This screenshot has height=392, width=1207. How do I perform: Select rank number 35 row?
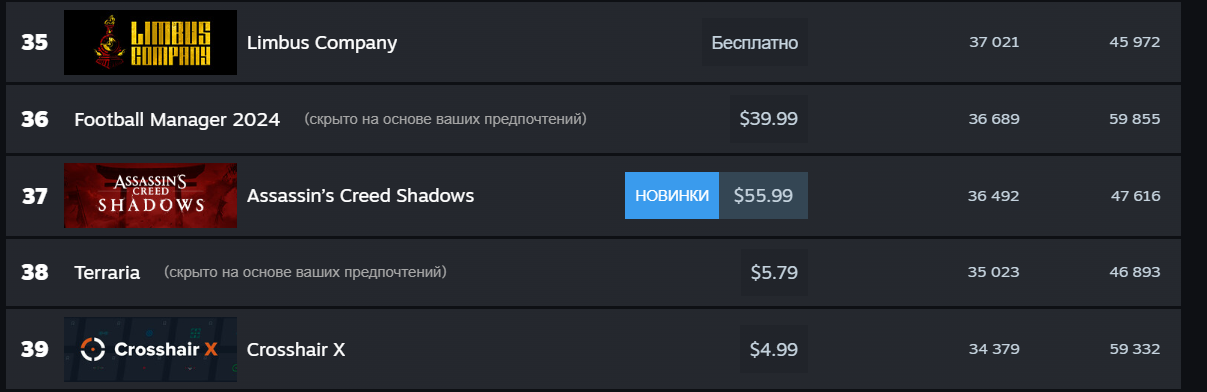(593, 43)
